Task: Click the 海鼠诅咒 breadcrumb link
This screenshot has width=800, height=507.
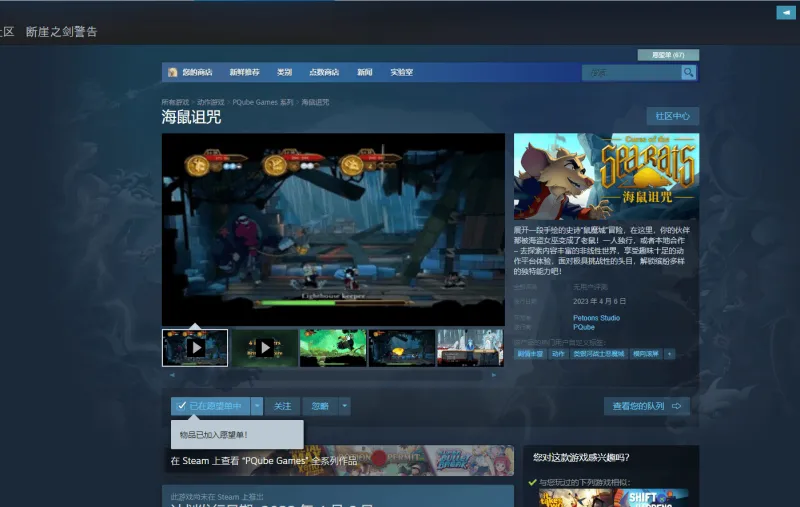Action: point(315,103)
